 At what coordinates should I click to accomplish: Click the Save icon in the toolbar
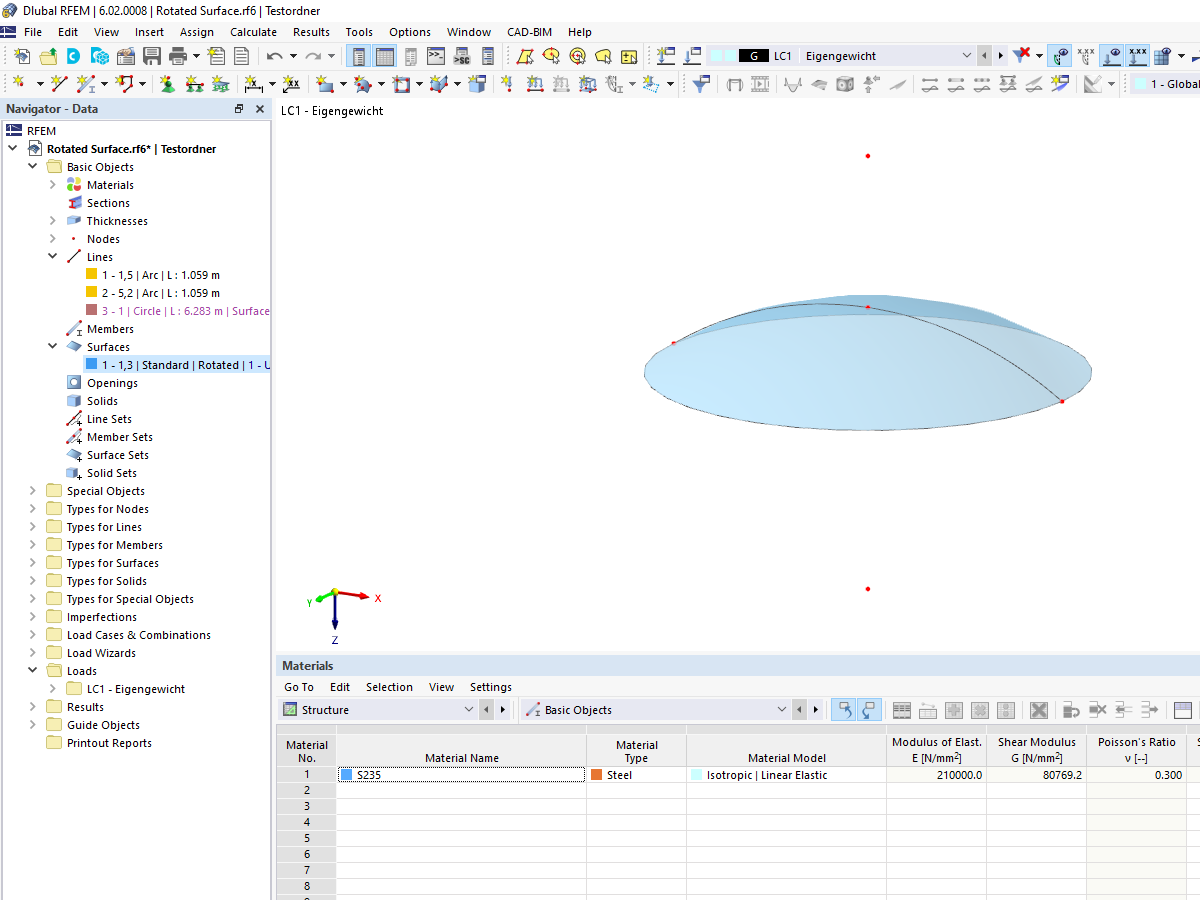pyautogui.click(x=152, y=56)
